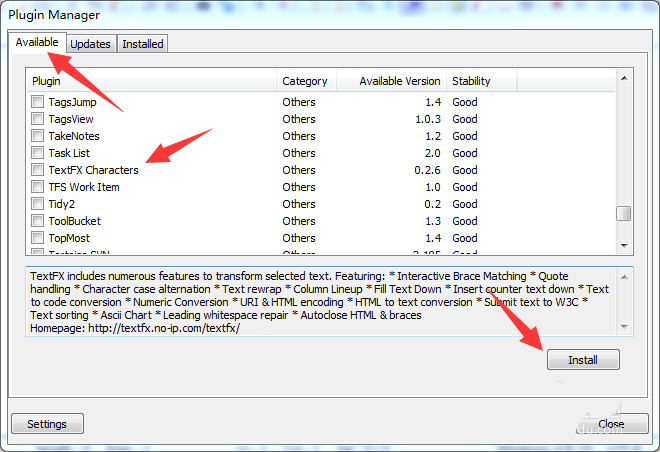Click version 2.0 of Task List
The image size is (660, 452).
(433, 153)
